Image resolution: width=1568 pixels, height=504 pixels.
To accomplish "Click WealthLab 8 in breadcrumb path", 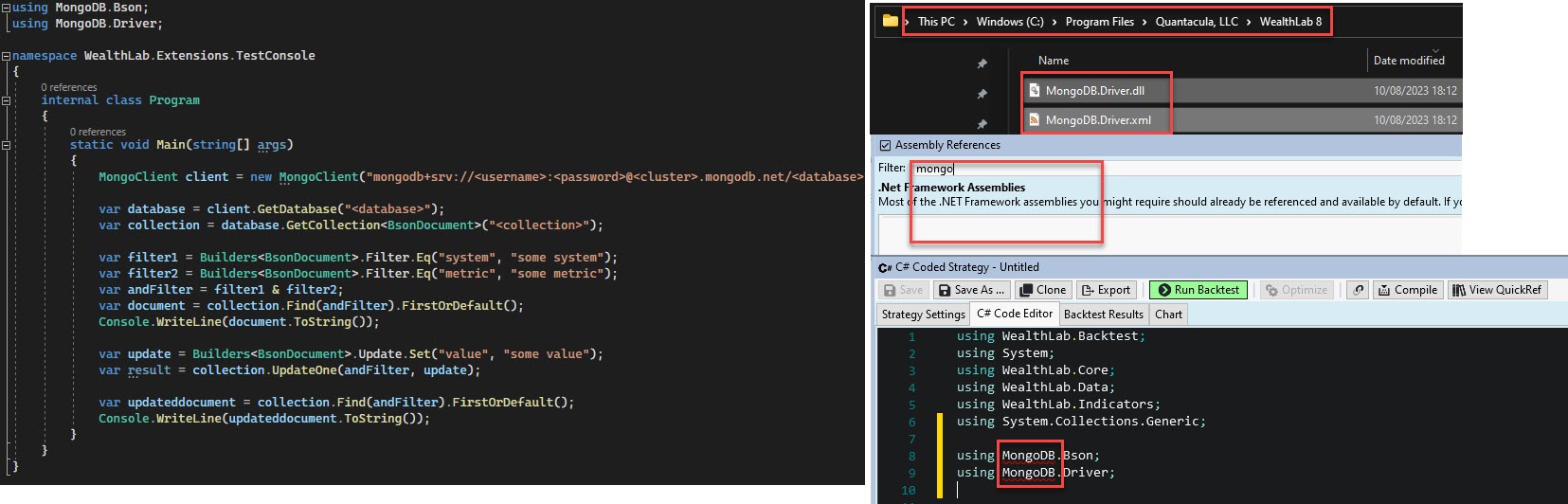I will click(x=1290, y=22).
